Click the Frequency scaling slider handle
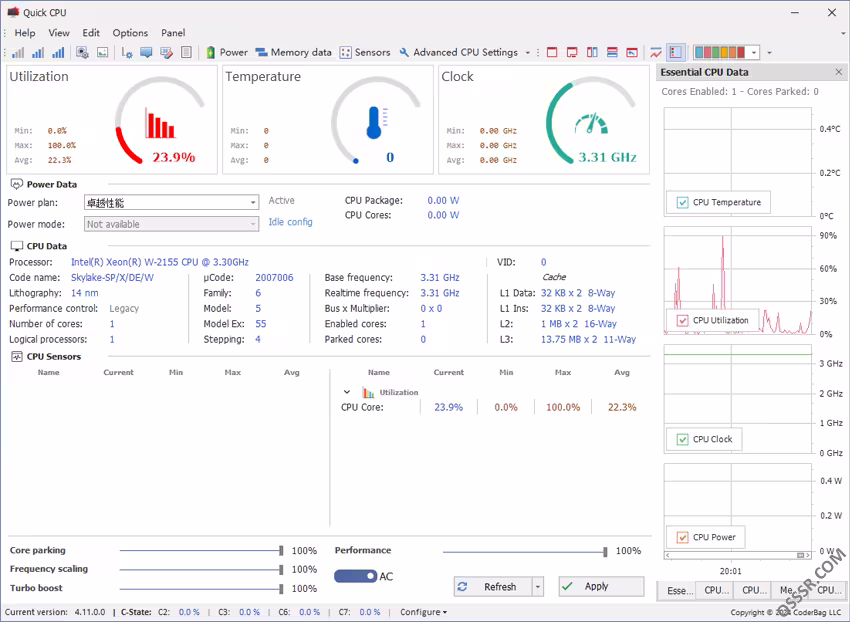 pos(281,569)
